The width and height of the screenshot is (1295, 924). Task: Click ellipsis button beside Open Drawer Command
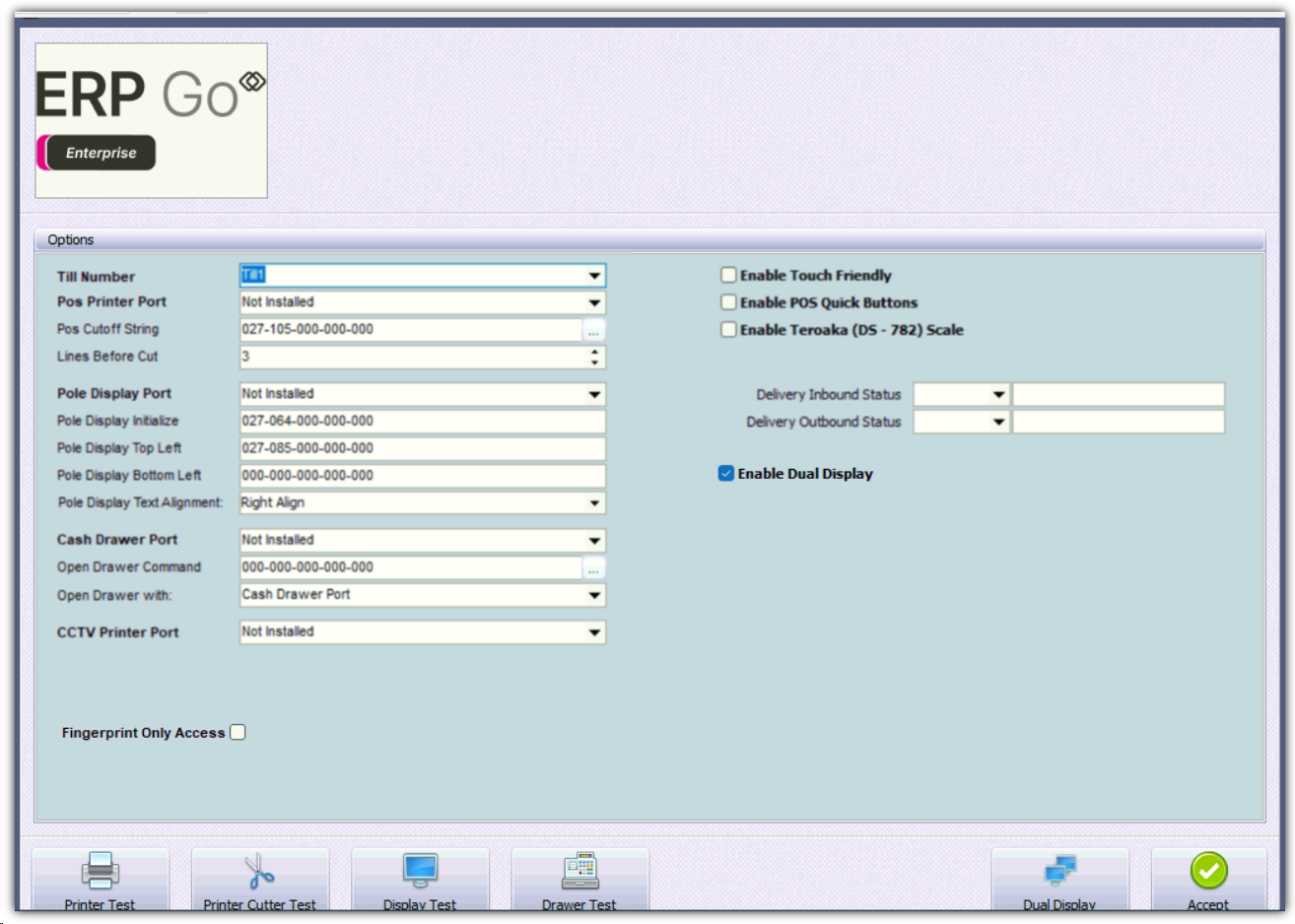point(593,568)
